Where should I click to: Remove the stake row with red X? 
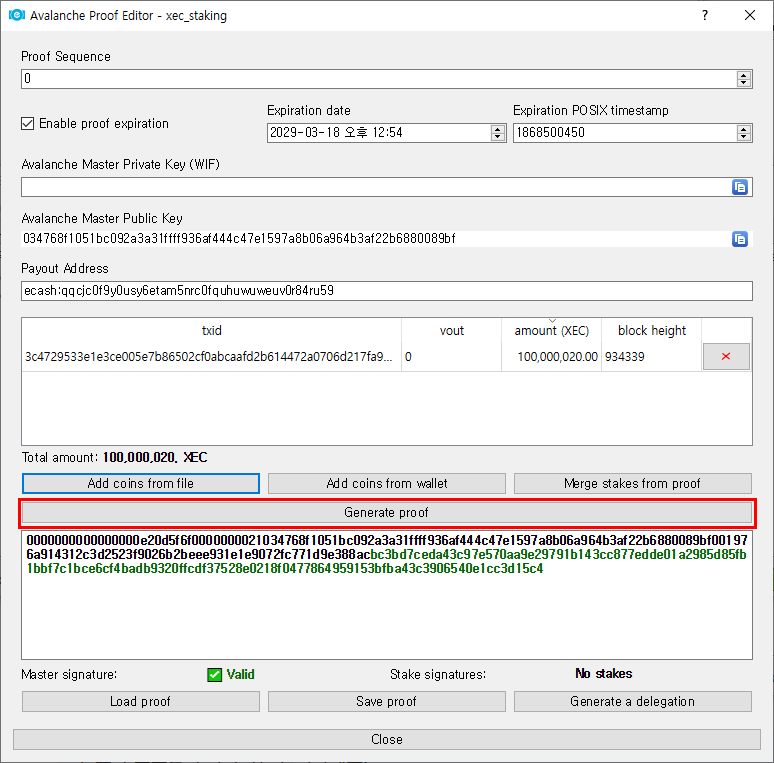pyautogui.click(x=726, y=357)
